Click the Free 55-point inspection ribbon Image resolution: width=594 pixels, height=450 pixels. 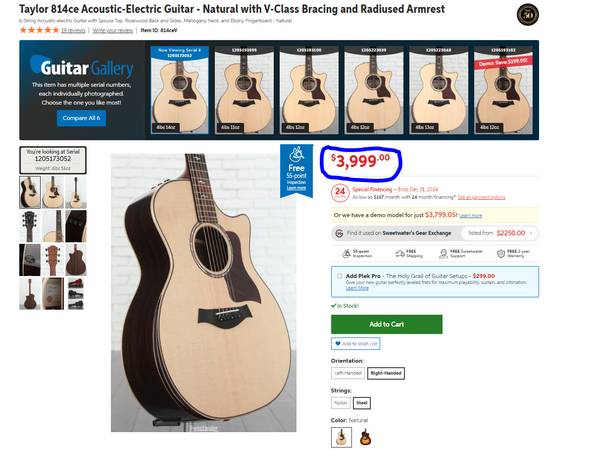coord(296,170)
